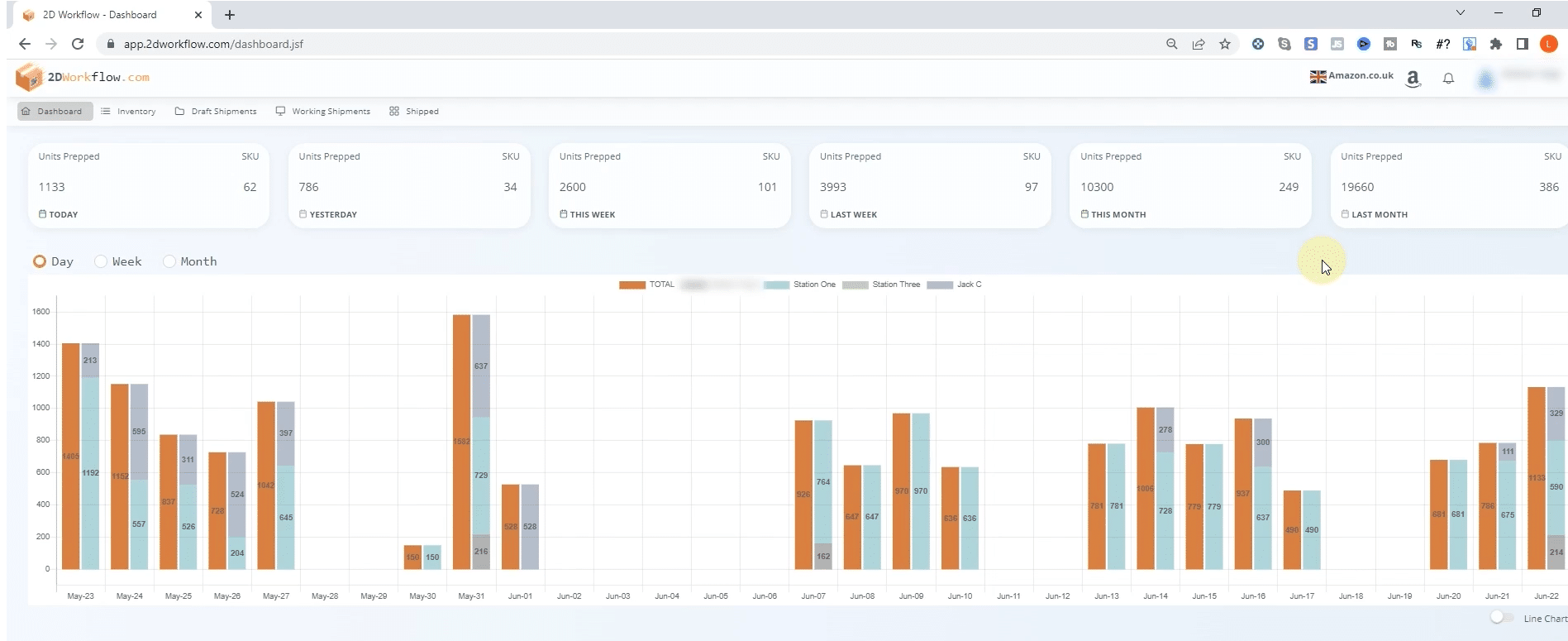
Task: Select the Week radio button
Action: 101,261
